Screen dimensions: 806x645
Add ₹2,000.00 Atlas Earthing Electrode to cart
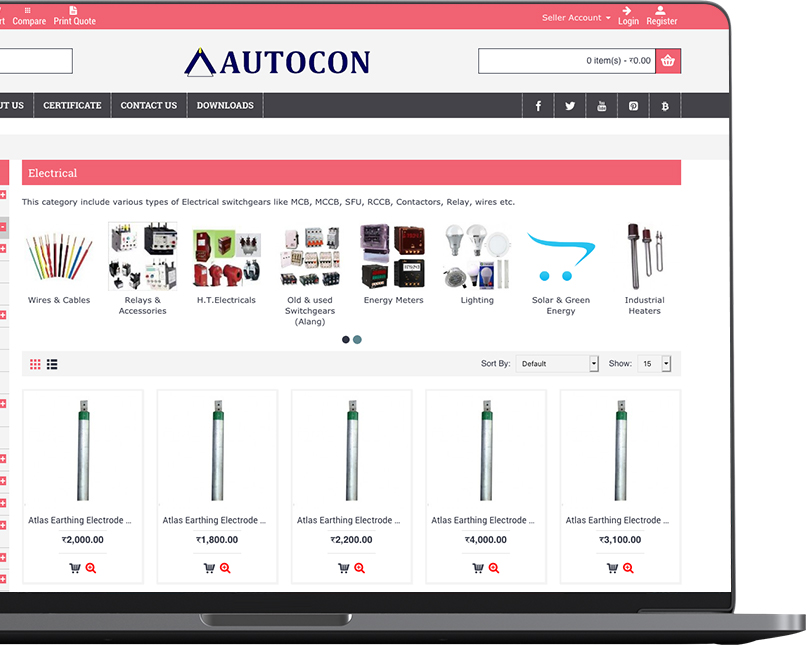(x=75, y=568)
